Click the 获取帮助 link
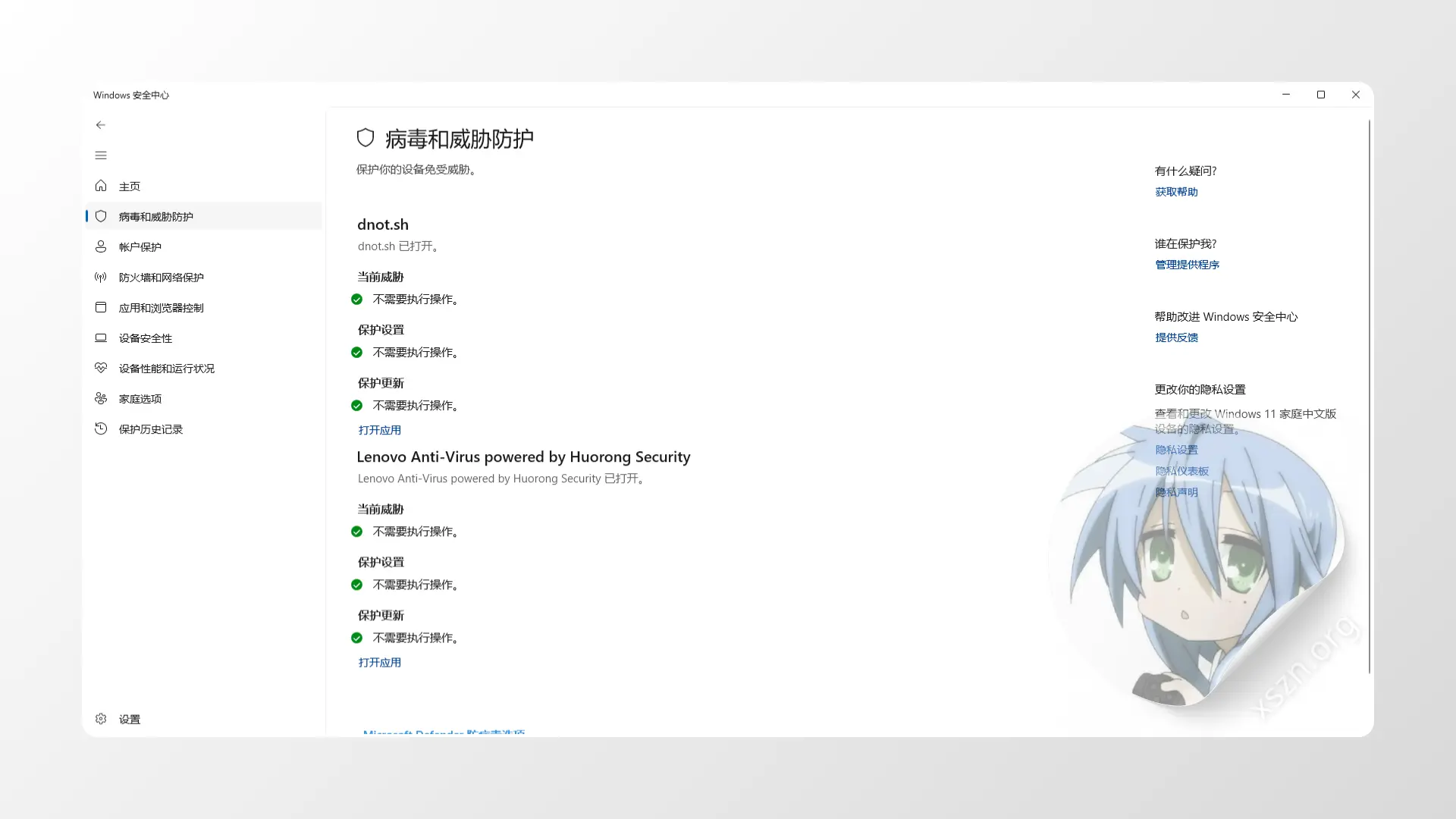Viewport: 1456px width, 819px height. pos(1176,192)
